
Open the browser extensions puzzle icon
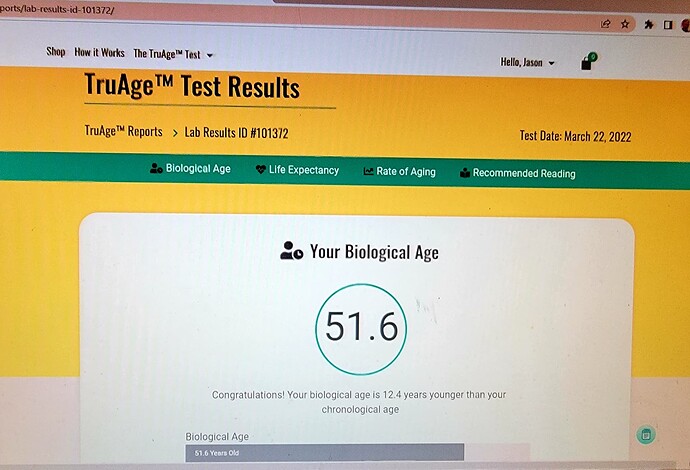(x=649, y=25)
